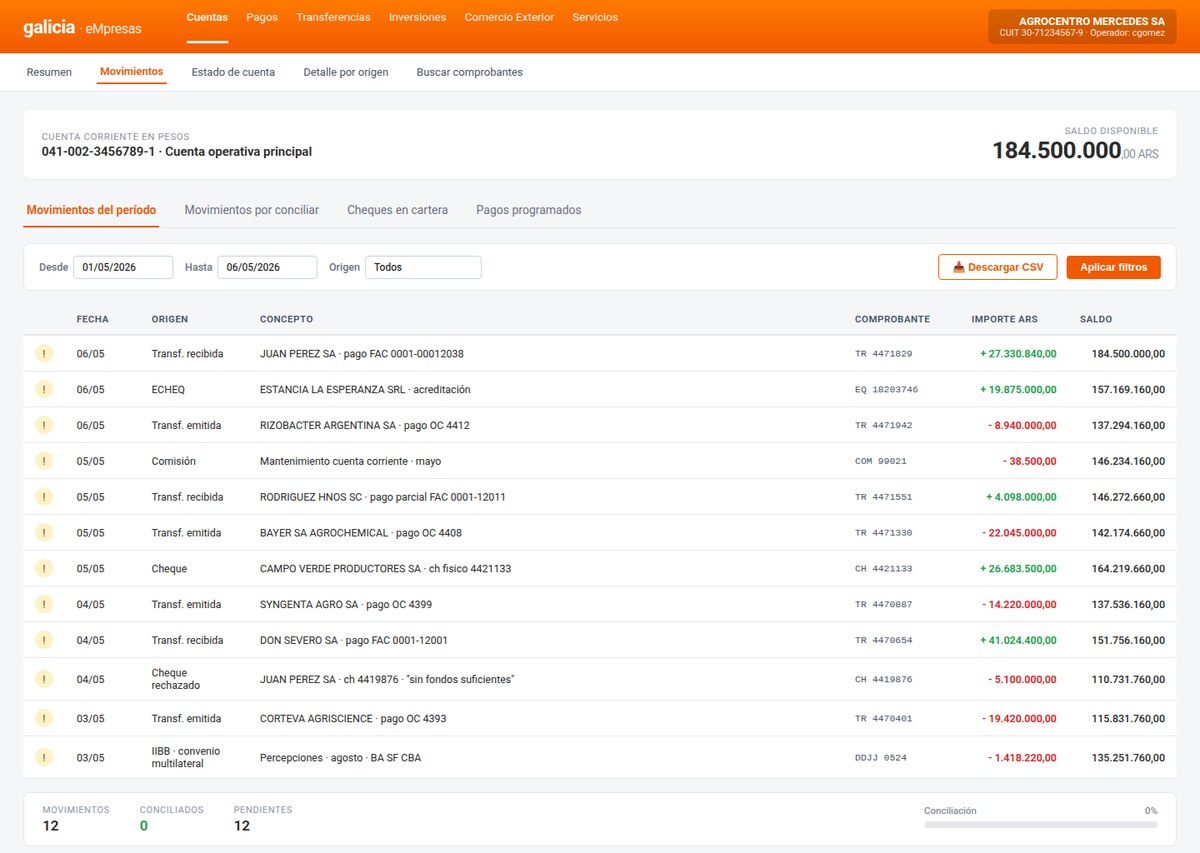Click the SALDO column header
This screenshot has height=853, width=1200.
(x=1096, y=319)
